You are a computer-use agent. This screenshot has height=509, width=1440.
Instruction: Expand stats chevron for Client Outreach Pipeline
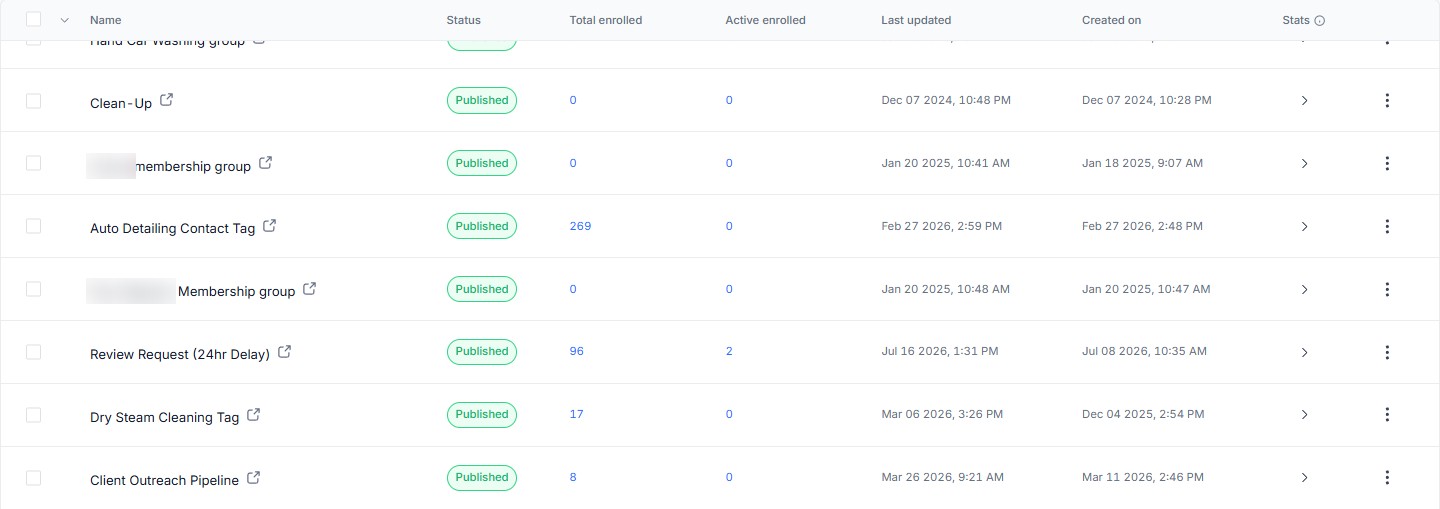pyautogui.click(x=1304, y=478)
